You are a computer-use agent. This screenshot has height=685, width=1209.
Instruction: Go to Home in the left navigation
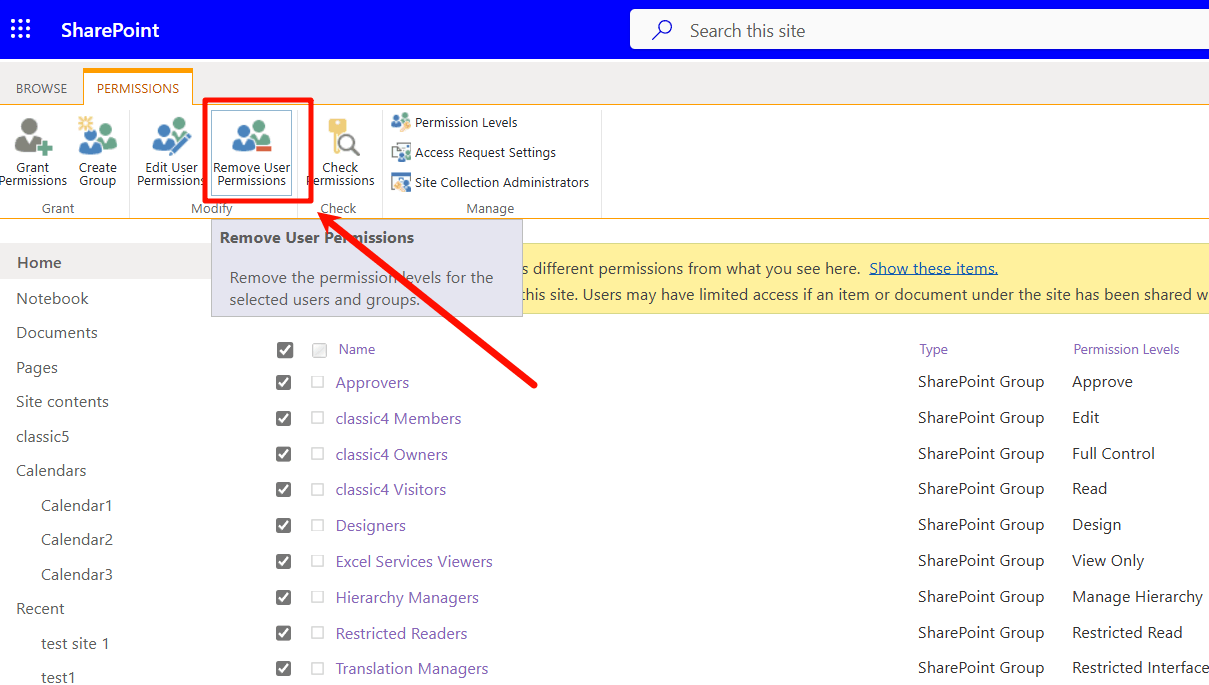(x=39, y=262)
